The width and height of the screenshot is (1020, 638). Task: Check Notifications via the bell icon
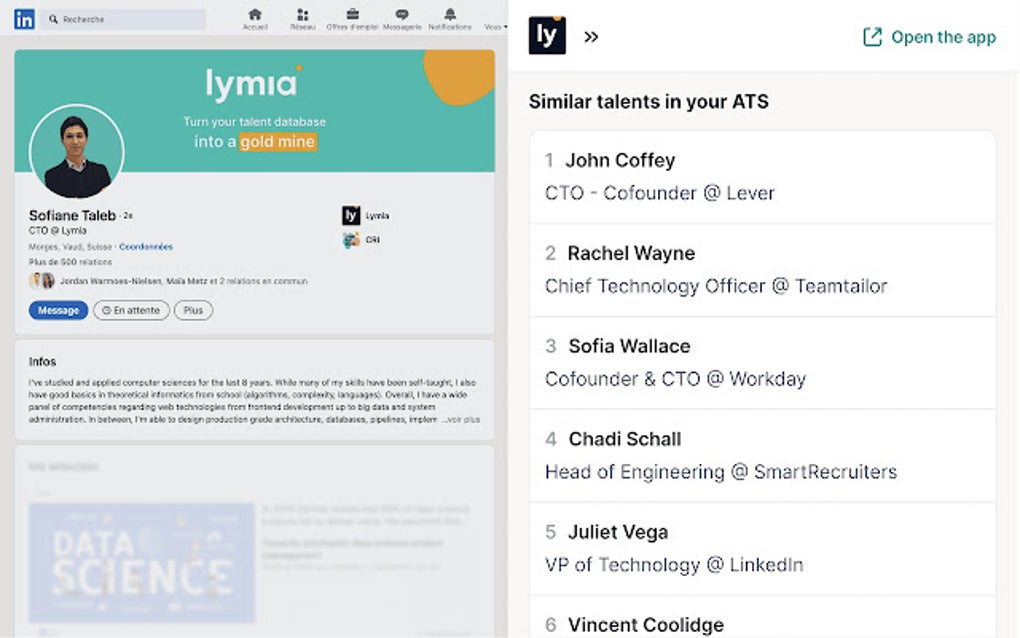tap(449, 14)
